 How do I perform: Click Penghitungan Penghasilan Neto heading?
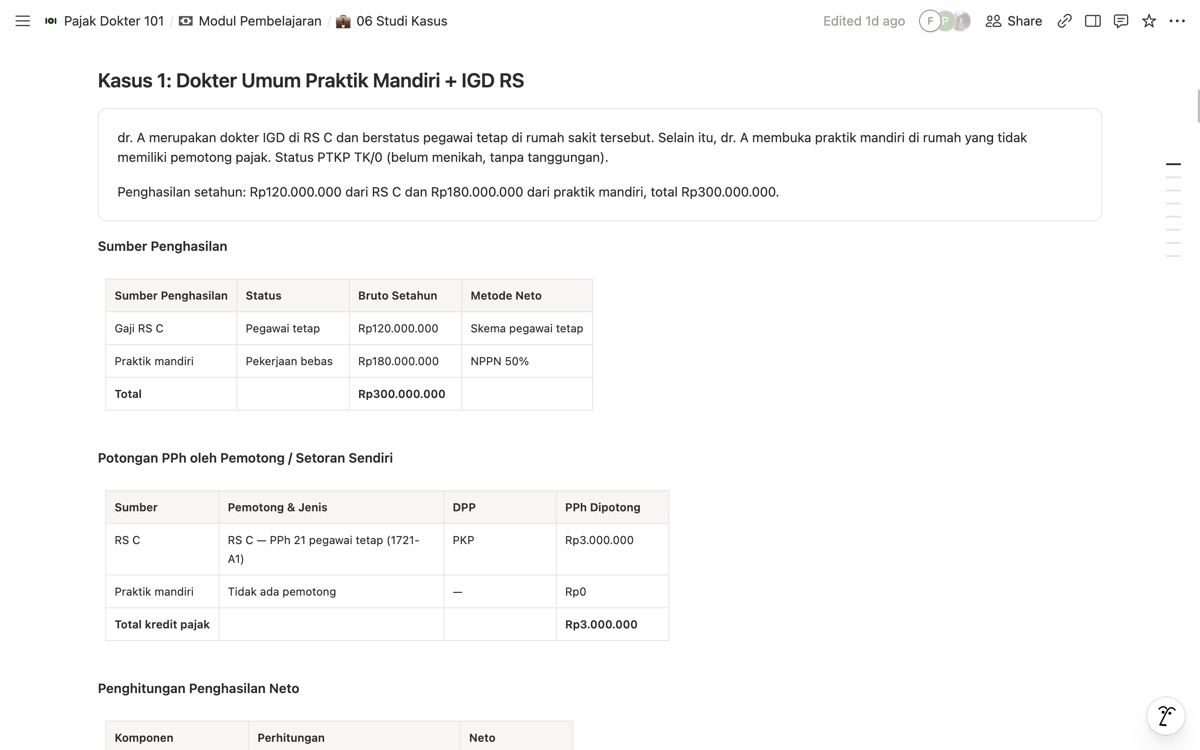198,688
